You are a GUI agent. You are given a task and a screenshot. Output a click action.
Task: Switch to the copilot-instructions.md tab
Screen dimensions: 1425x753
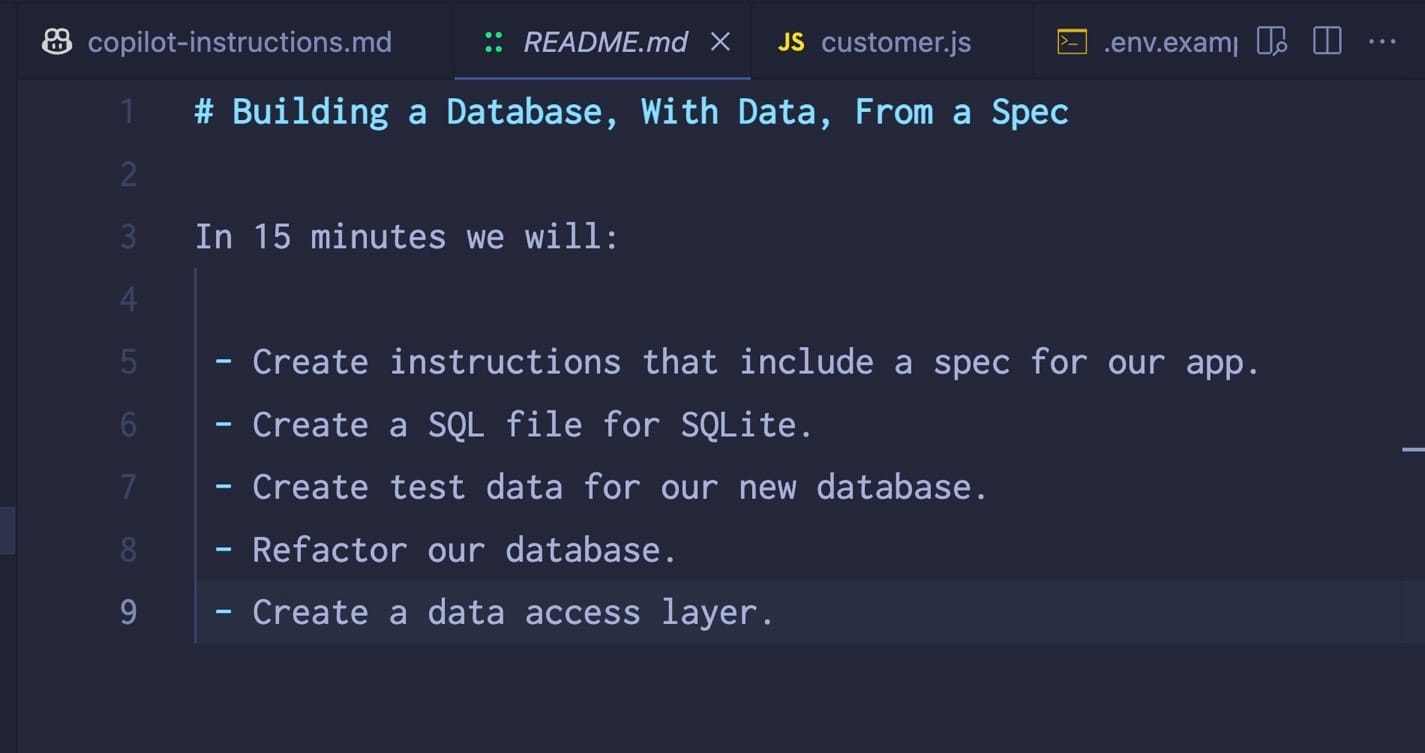point(240,41)
